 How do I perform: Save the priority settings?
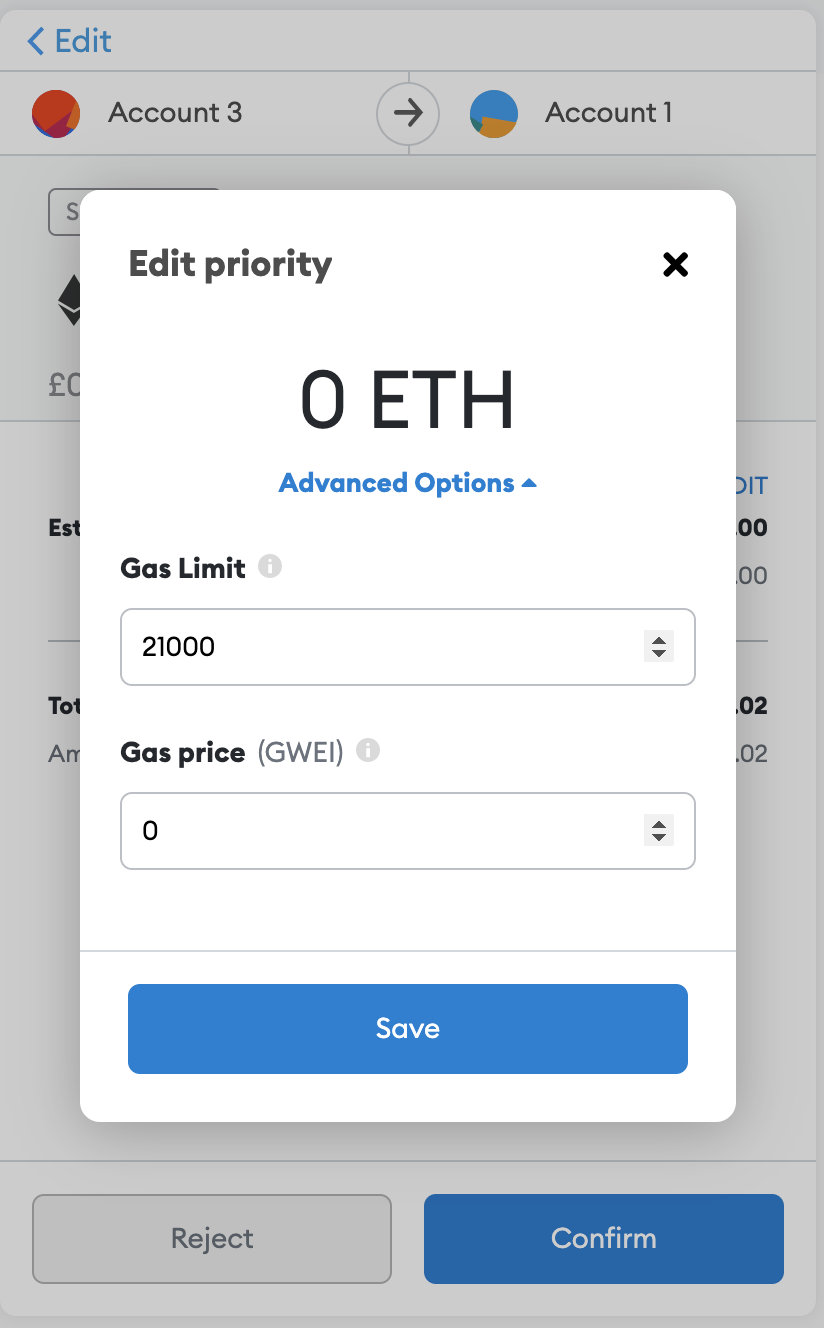click(x=408, y=1028)
